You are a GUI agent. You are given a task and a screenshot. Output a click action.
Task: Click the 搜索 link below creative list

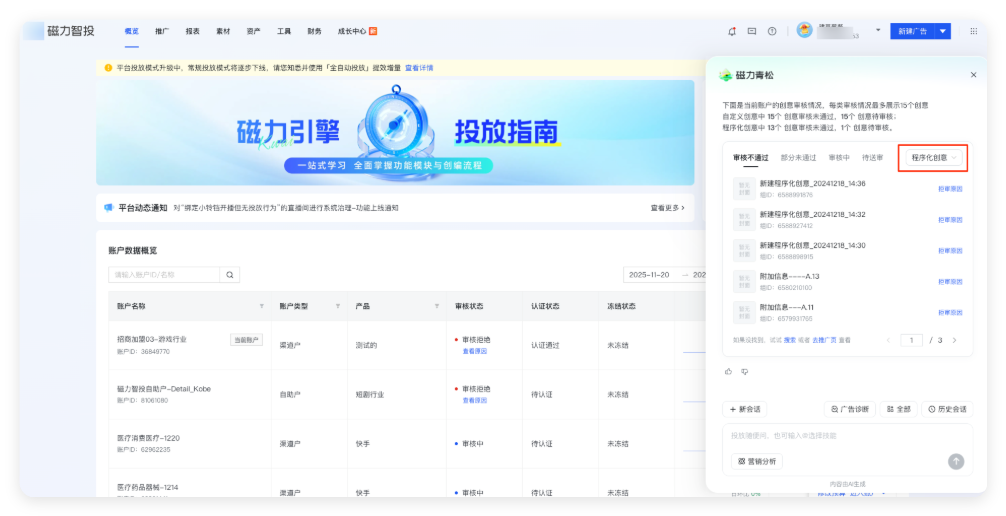790,340
